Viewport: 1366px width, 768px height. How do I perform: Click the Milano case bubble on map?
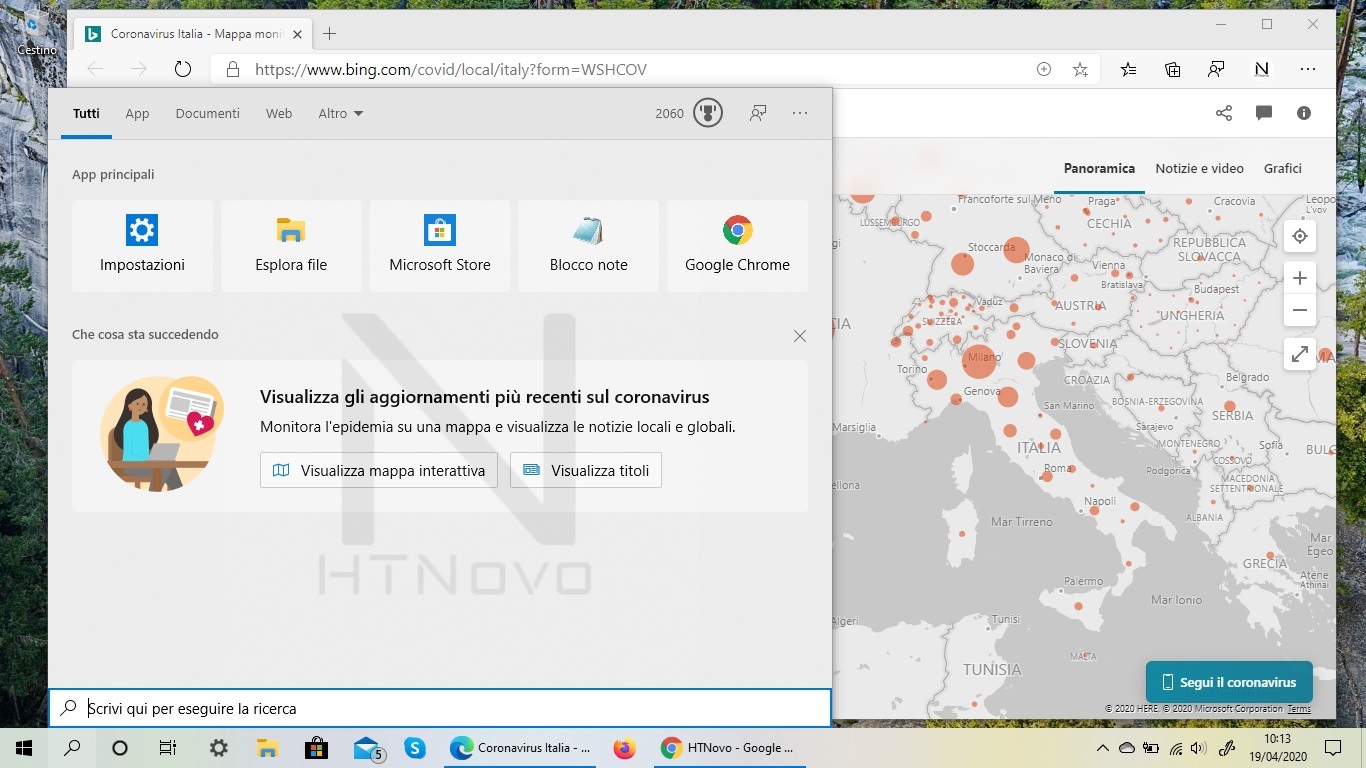979,361
